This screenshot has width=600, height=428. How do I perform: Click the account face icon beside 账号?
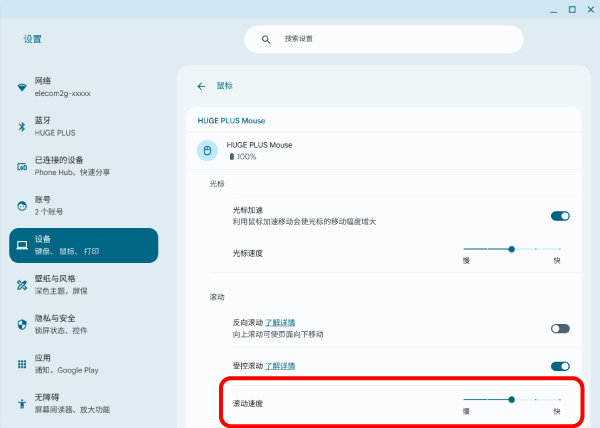22,206
